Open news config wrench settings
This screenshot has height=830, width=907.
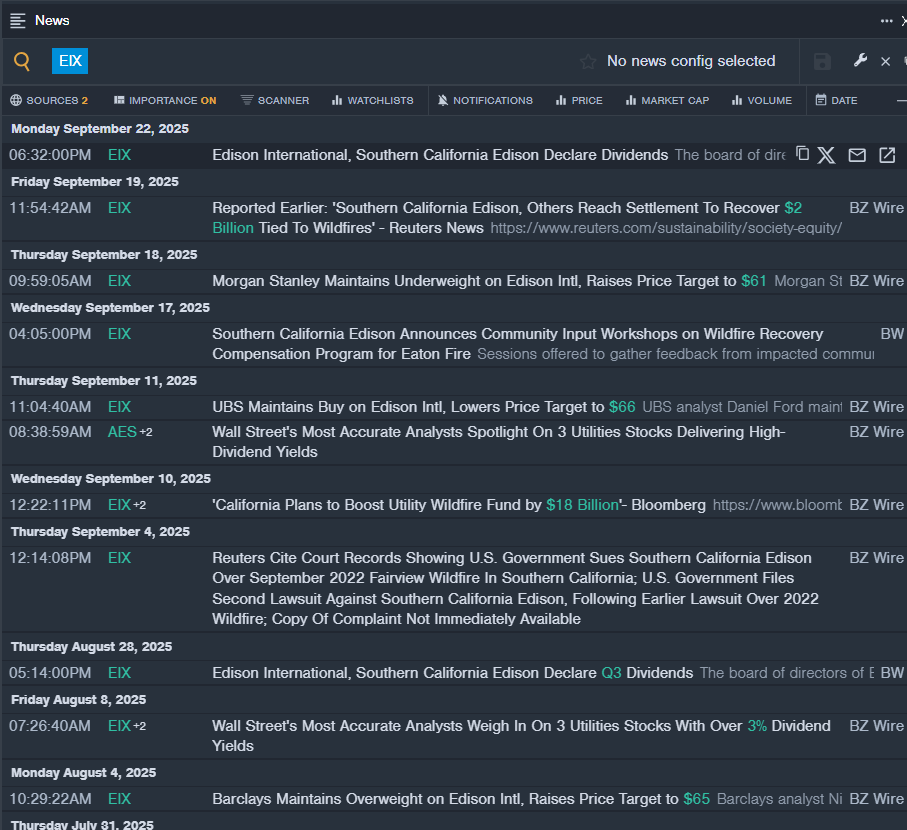coord(860,61)
